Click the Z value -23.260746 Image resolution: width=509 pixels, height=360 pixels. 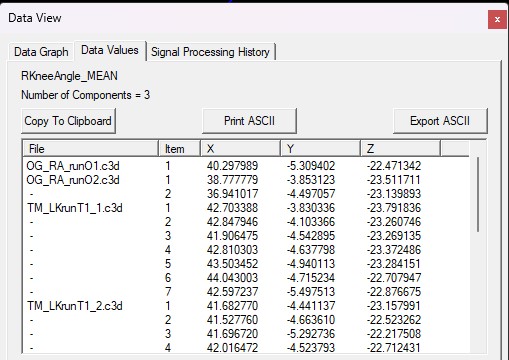click(x=394, y=222)
